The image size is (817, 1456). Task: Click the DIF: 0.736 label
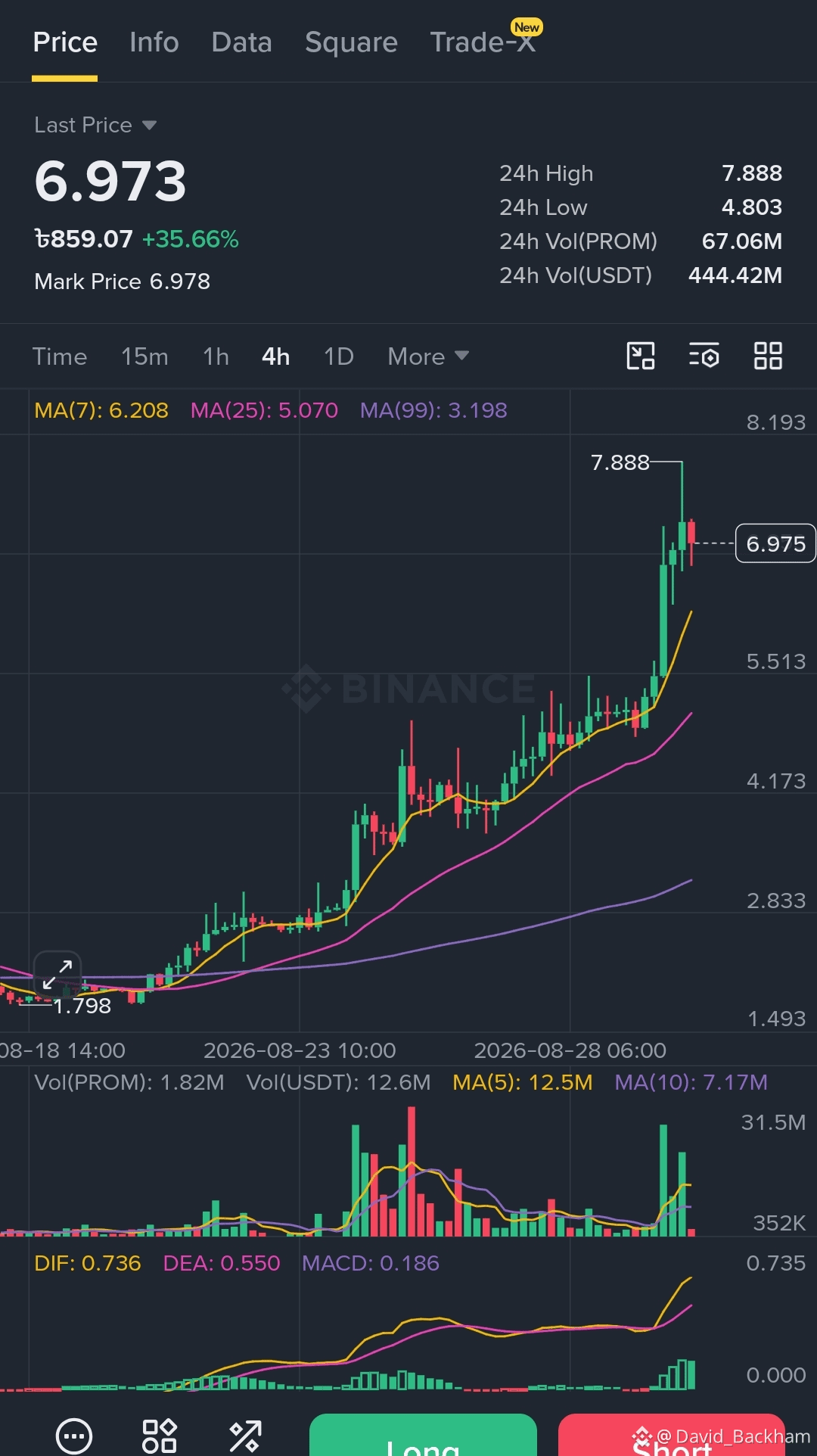point(88,1263)
